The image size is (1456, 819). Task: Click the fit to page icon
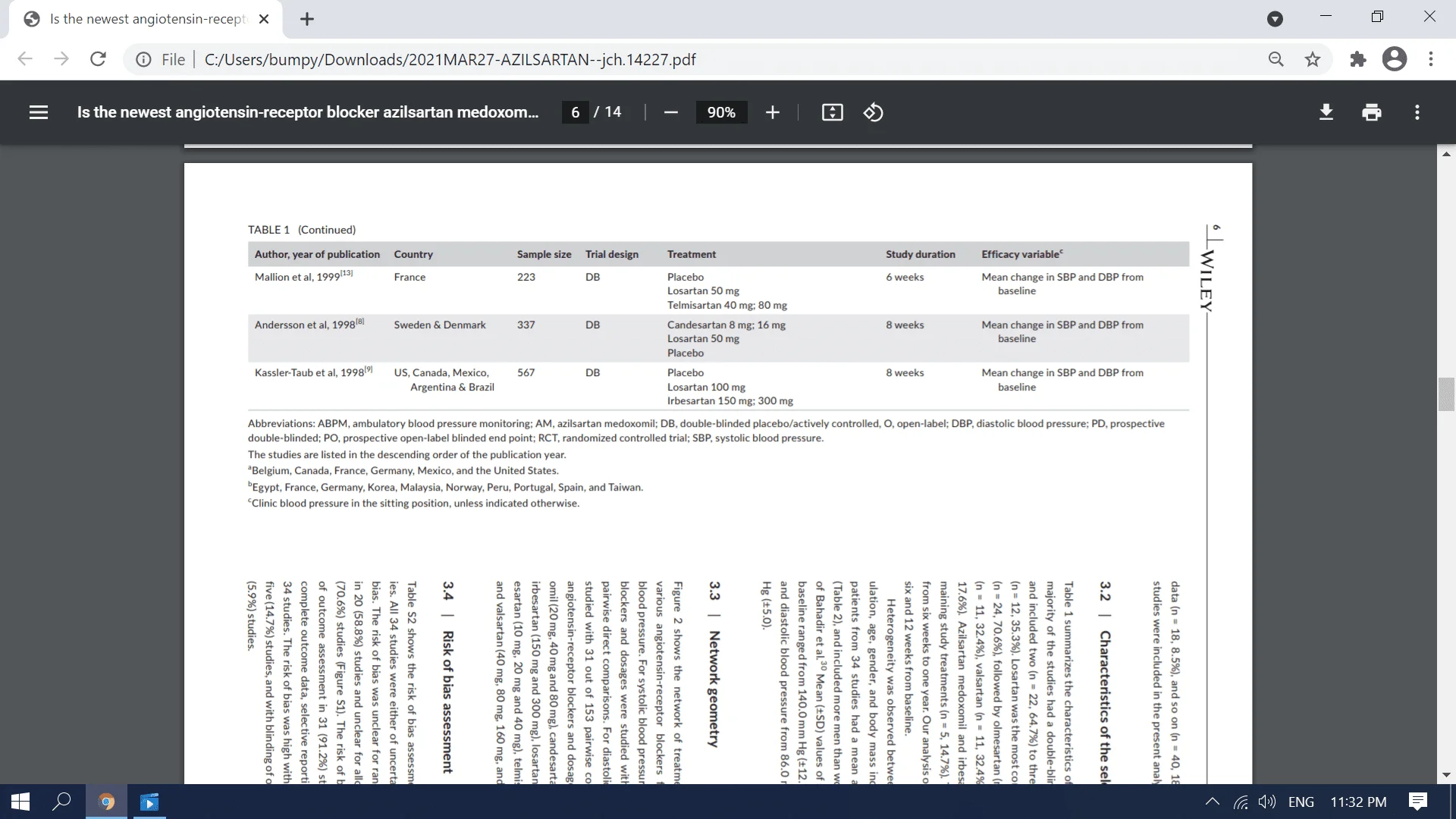(832, 112)
